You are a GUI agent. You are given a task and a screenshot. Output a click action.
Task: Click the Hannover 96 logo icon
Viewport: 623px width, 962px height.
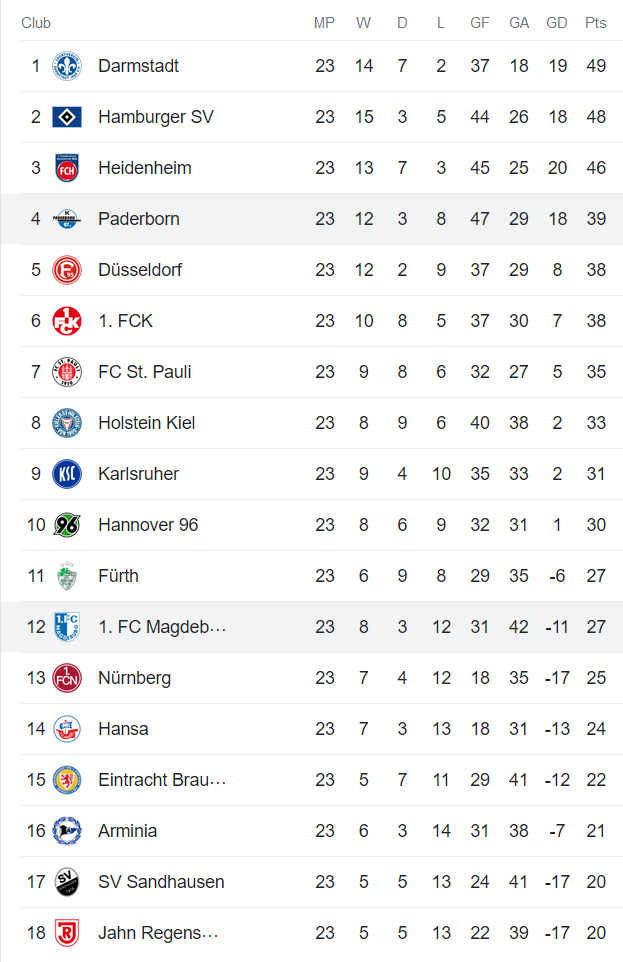point(67,525)
